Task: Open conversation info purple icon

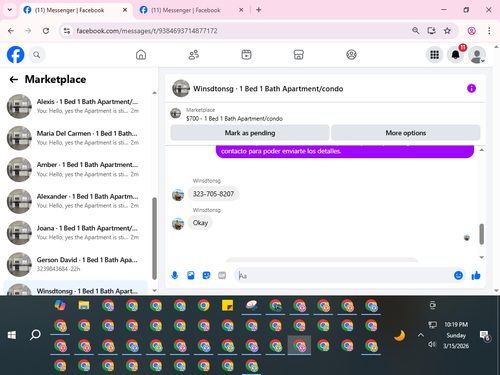Action: pos(471,88)
